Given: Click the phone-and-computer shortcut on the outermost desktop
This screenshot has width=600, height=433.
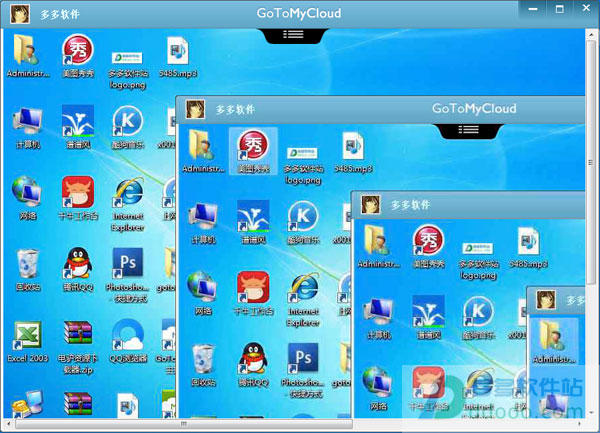Looking at the screenshot, I should click(27, 404).
